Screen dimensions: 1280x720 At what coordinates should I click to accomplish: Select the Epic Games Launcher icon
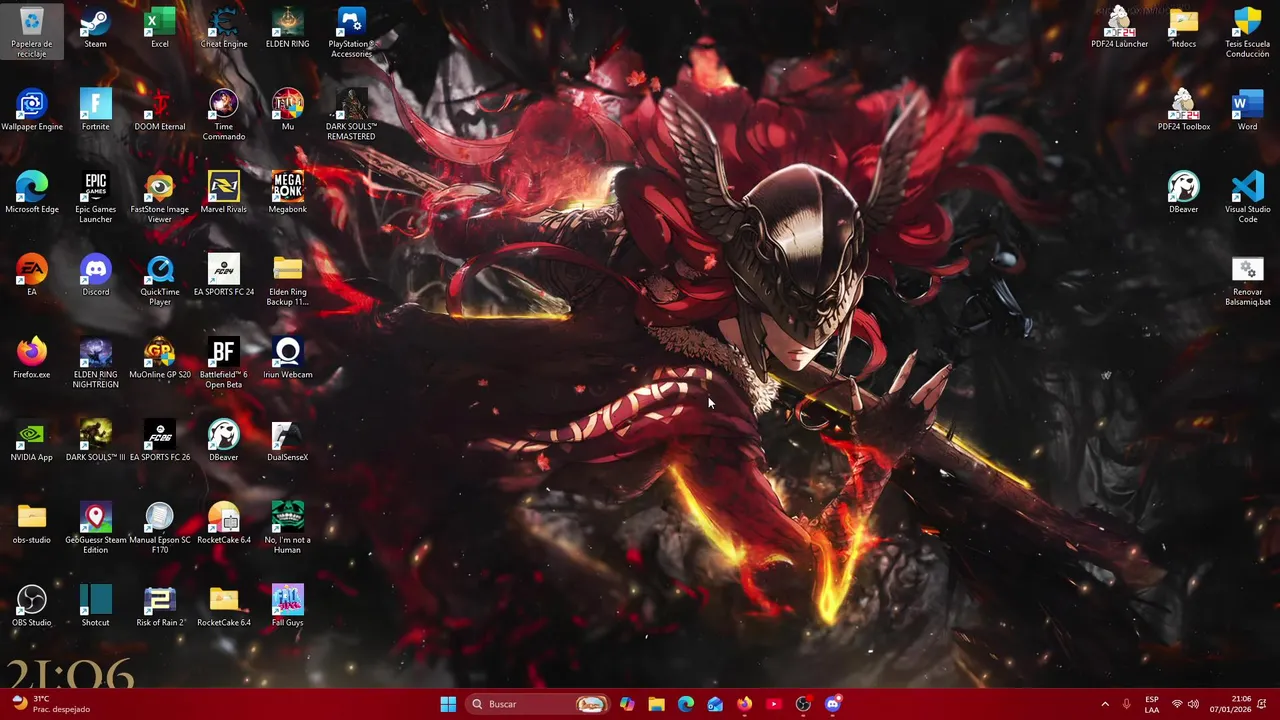click(x=95, y=197)
